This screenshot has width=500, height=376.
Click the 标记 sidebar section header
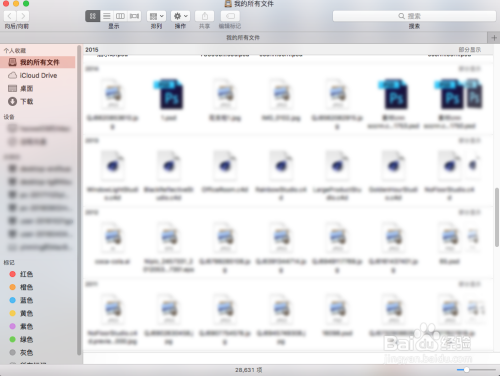coord(9,263)
